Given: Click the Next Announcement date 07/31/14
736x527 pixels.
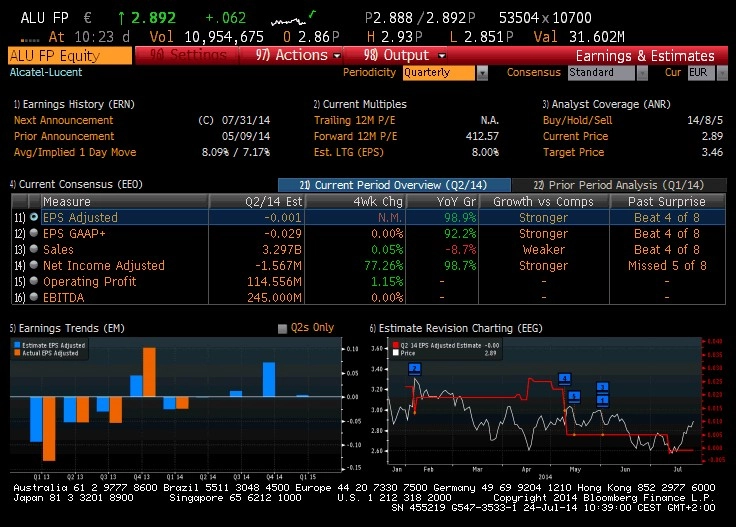Looking at the screenshot, I should (x=246, y=120).
